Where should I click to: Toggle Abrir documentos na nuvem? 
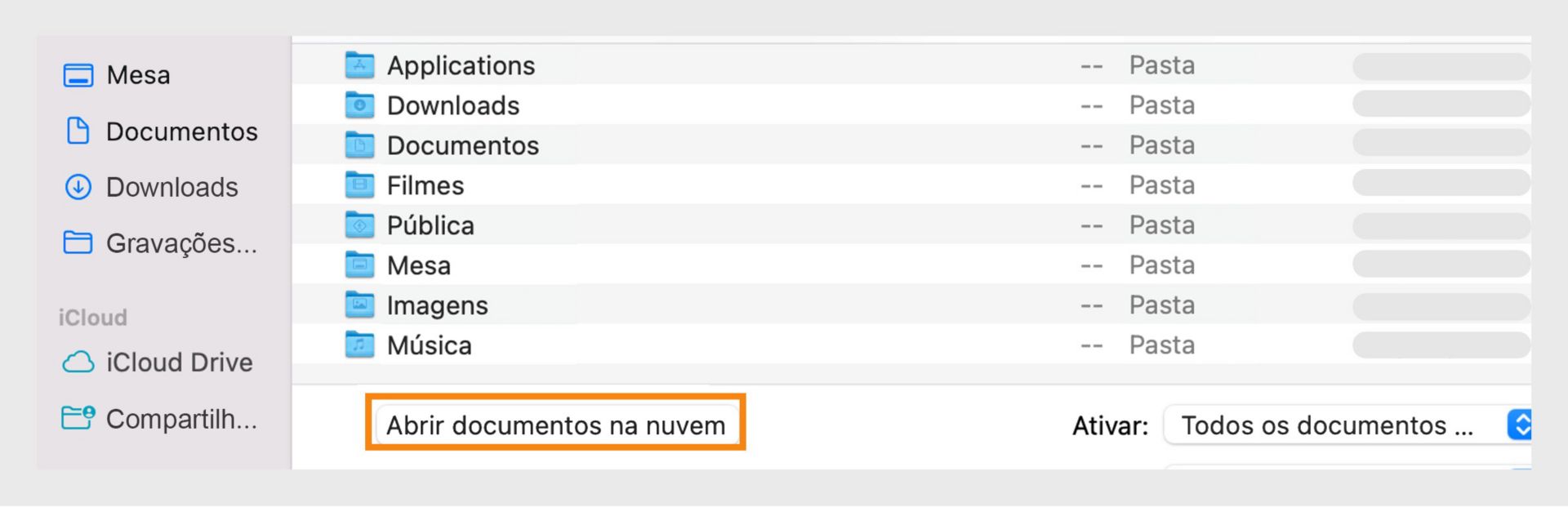pyautogui.click(x=555, y=425)
